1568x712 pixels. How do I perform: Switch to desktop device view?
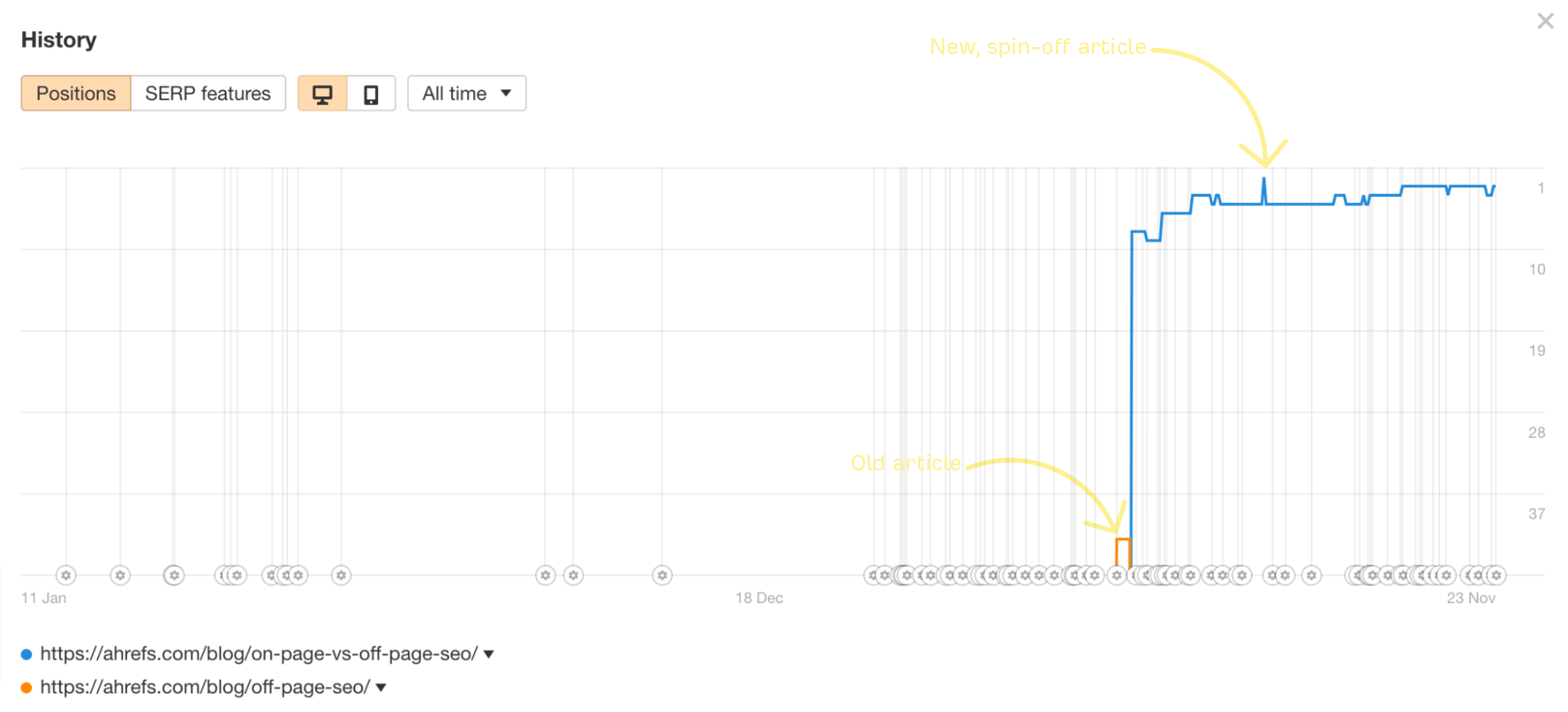[322, 94]
